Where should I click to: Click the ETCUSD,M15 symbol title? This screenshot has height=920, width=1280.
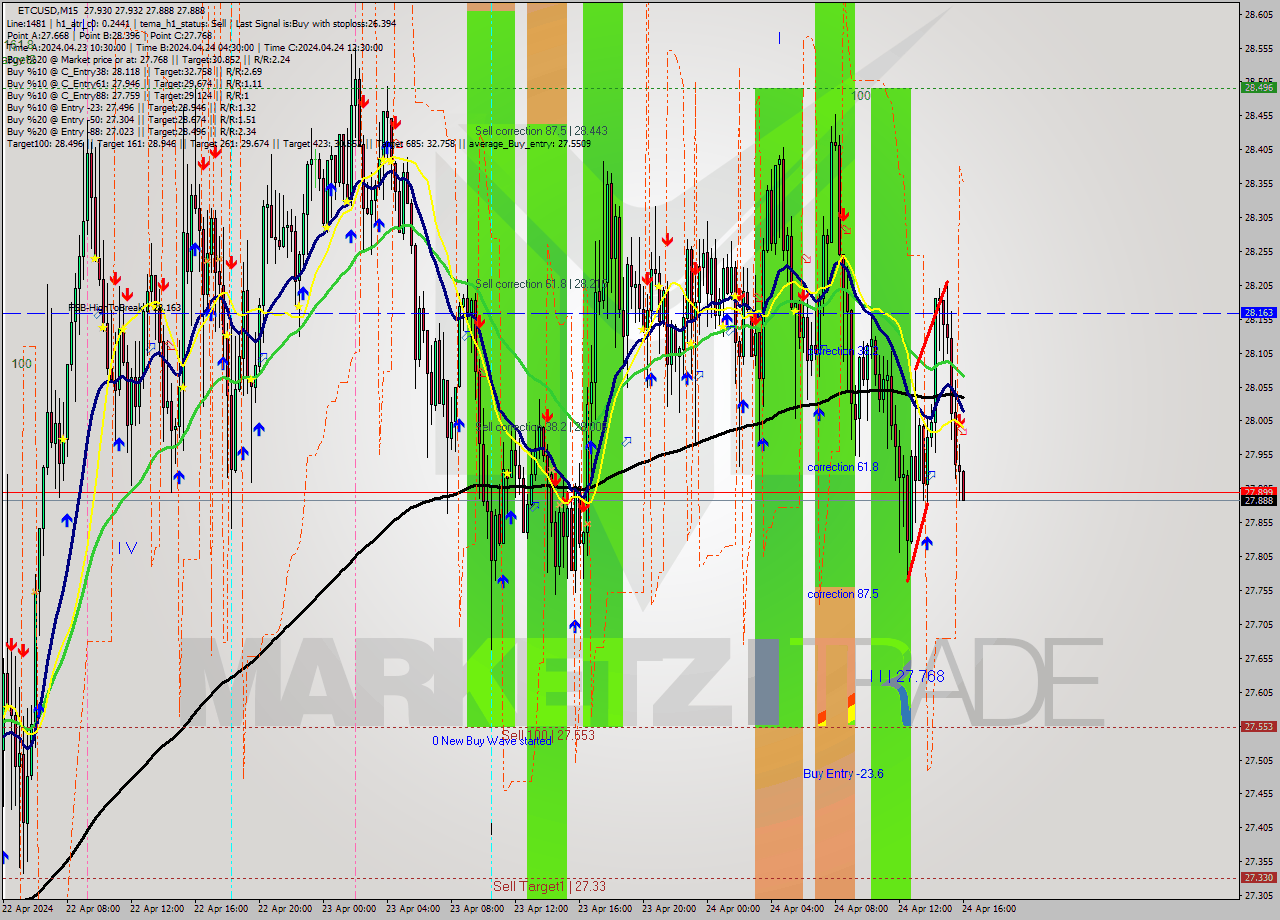coord(50,10)
